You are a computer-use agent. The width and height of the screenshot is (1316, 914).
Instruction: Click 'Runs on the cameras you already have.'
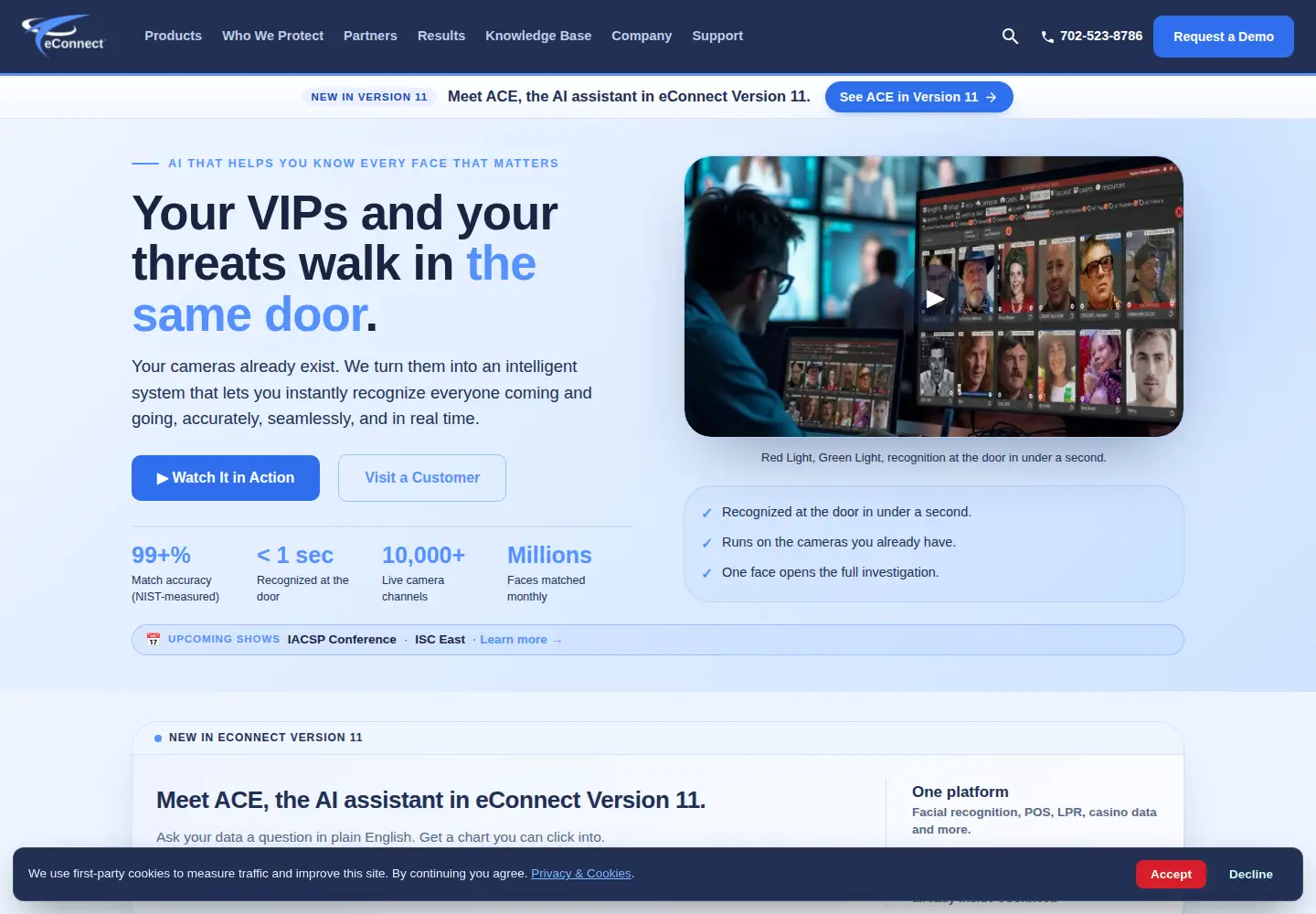pos(838,542)
